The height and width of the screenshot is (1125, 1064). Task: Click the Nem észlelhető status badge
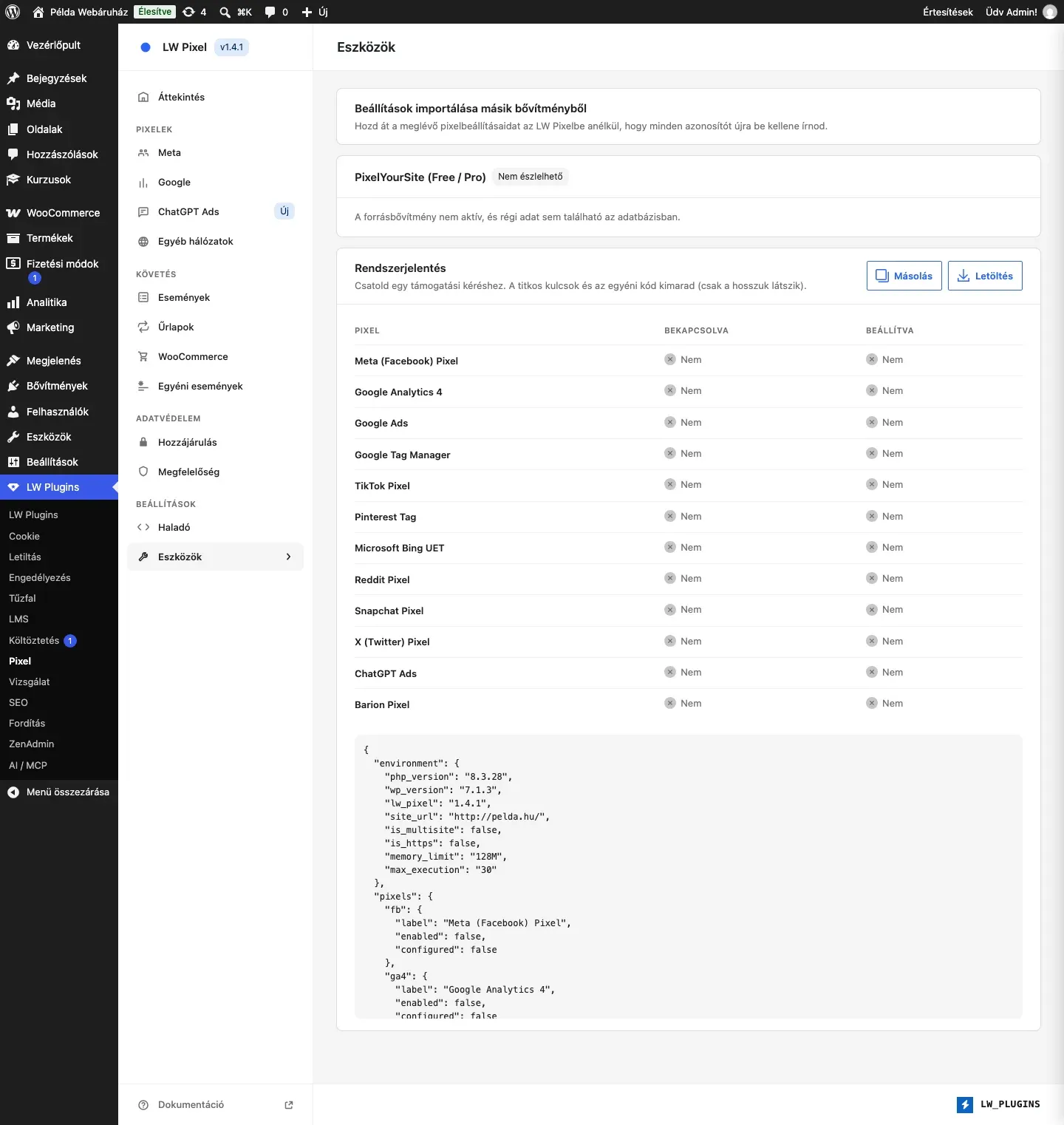coord(531,177)
